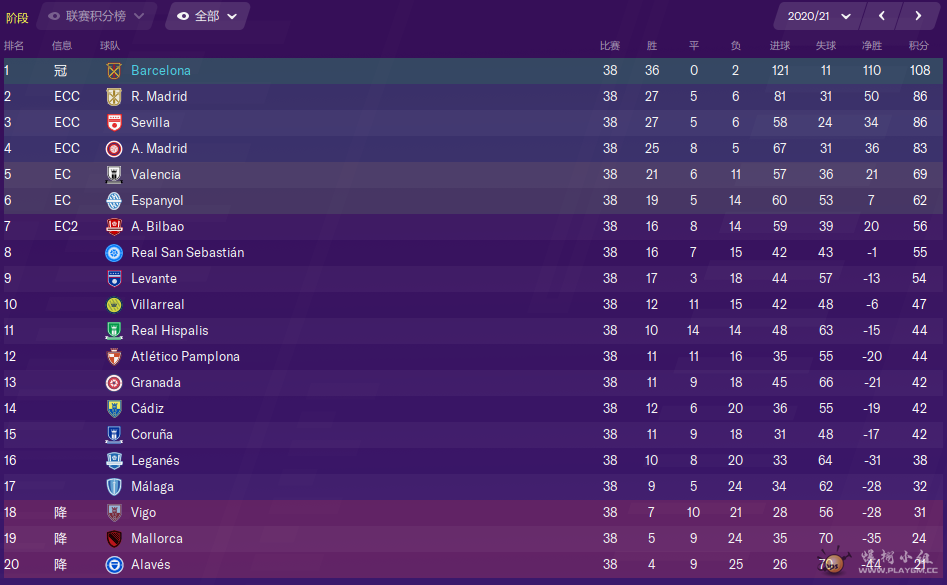Image resolution: width=947 pixels, height=585 pixels.
Task: Sort table by 积分 column header
Action: [919, 46]
